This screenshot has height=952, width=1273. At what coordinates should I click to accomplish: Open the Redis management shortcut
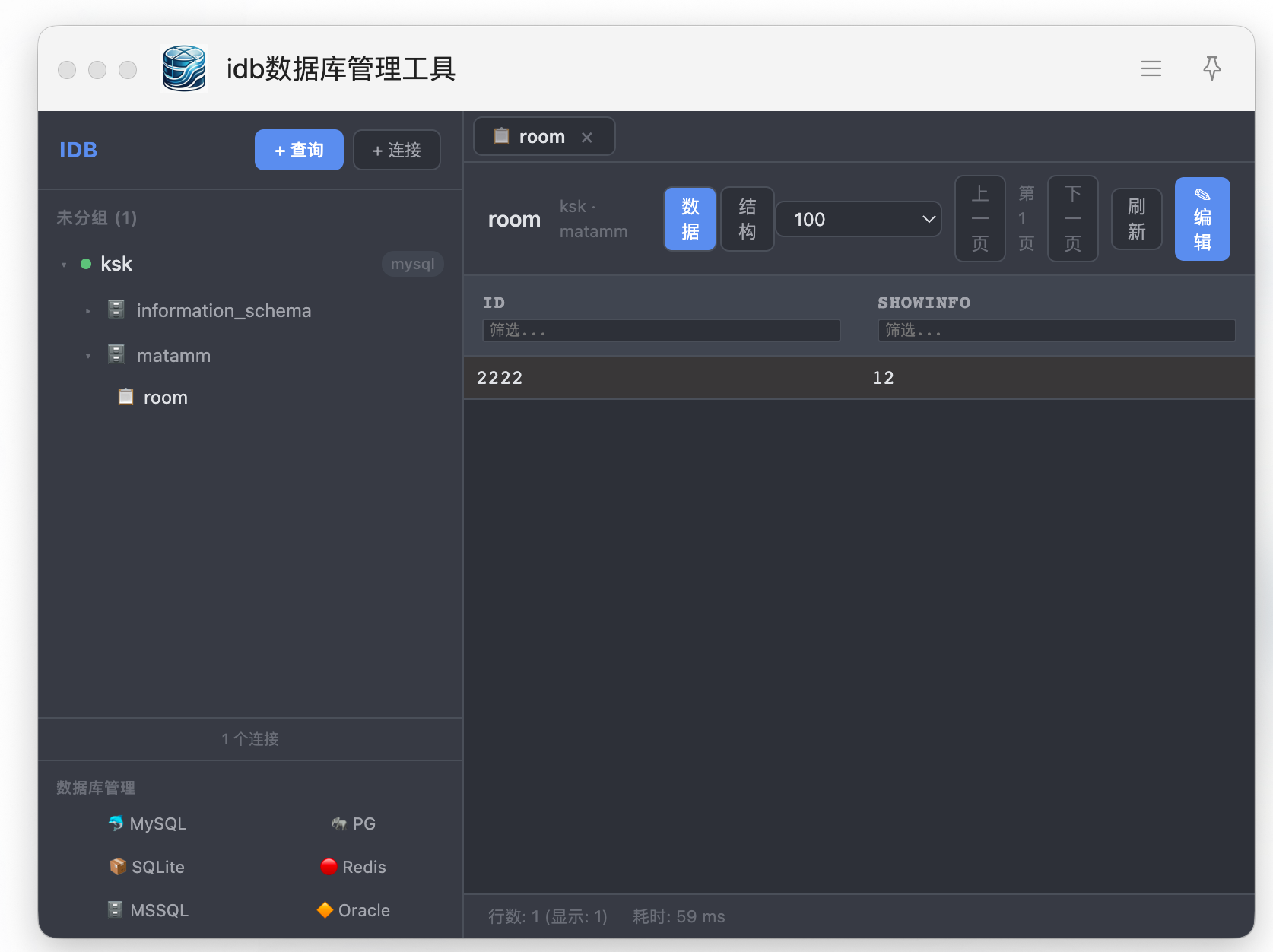pos(354,867)
